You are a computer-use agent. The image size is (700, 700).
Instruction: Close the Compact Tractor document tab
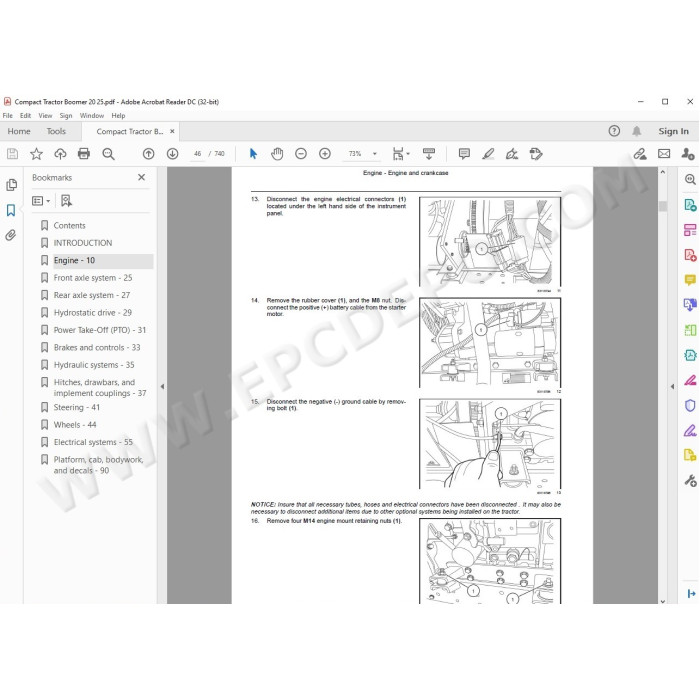(172, 131)
